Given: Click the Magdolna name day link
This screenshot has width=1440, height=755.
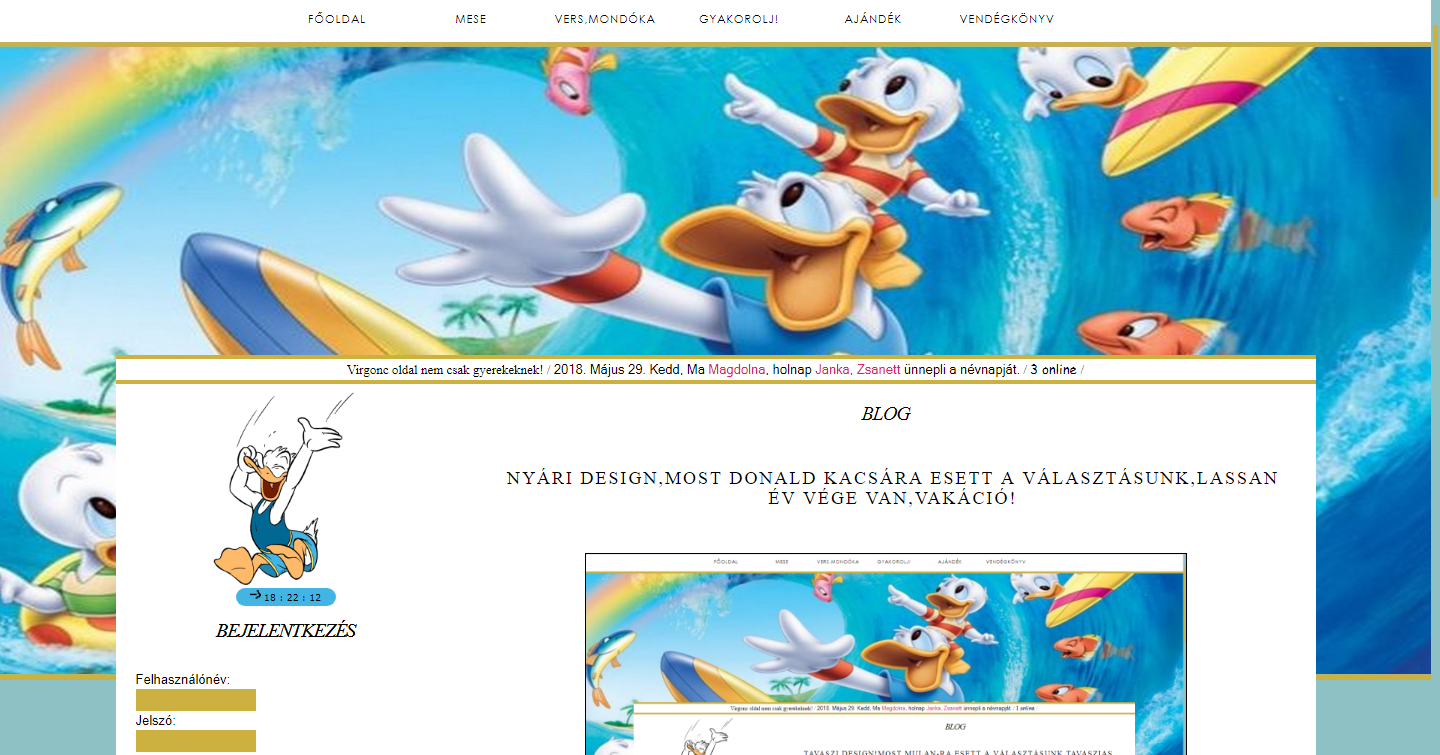Looking at the screenshot, I should point(737,370).
